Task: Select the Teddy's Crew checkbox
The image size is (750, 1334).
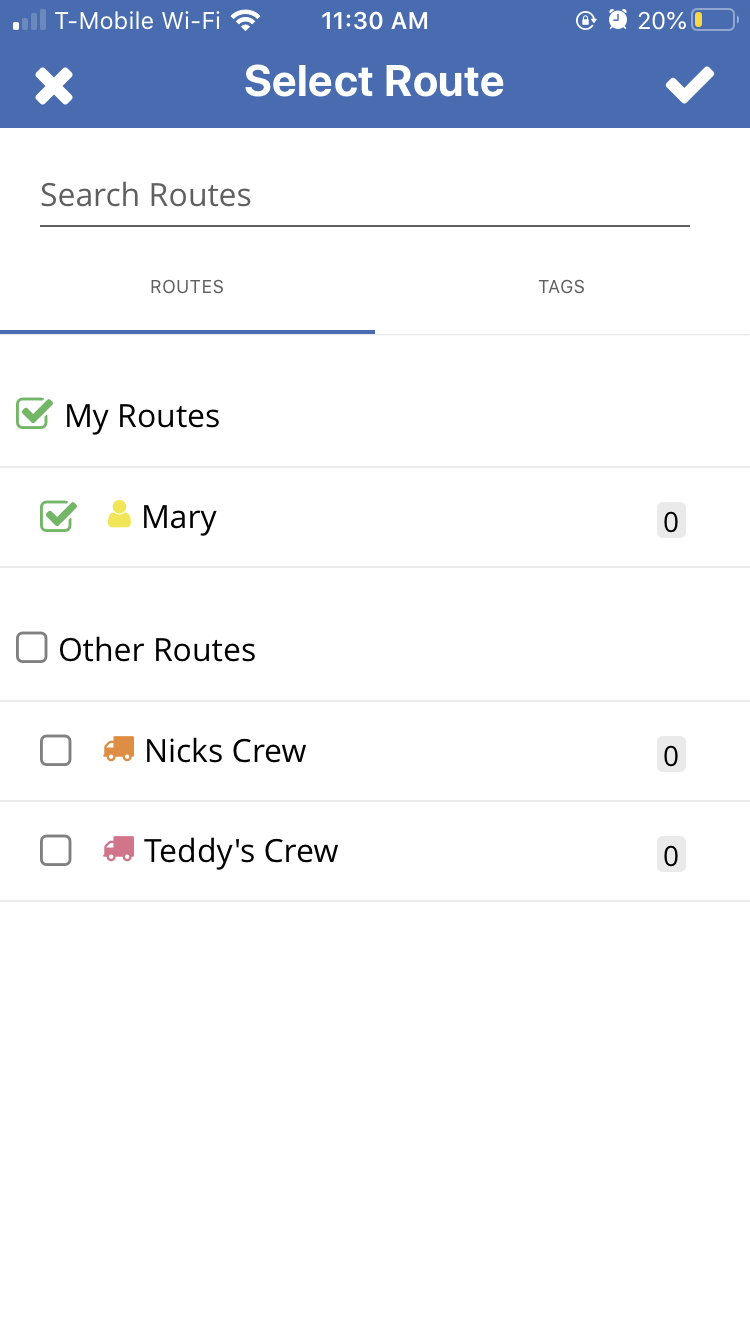Action: point(56,850)
